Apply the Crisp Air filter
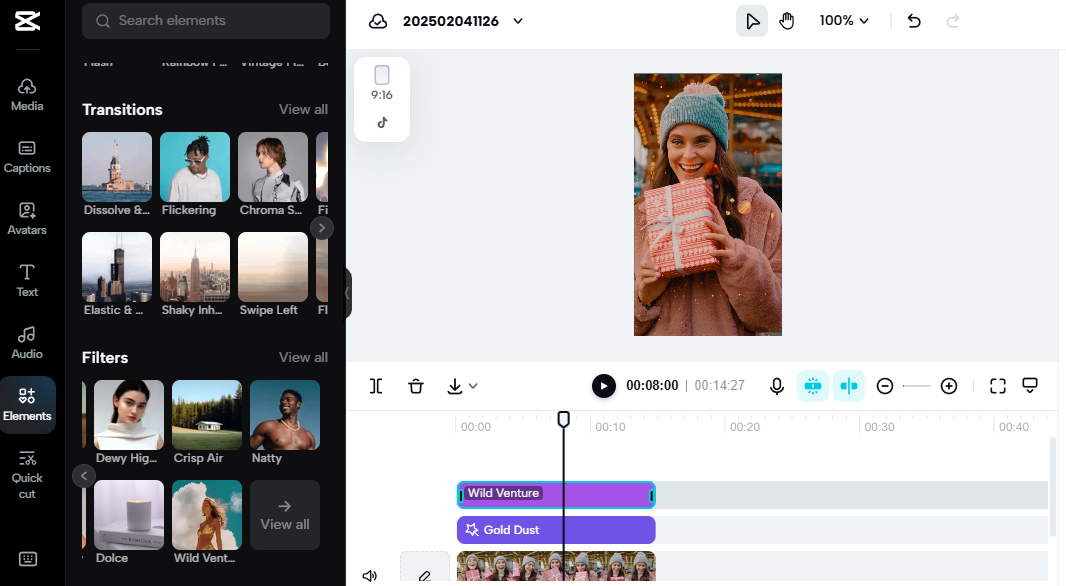The width and height of the screenshot is (1066, 586). click(x=207, y=415)
